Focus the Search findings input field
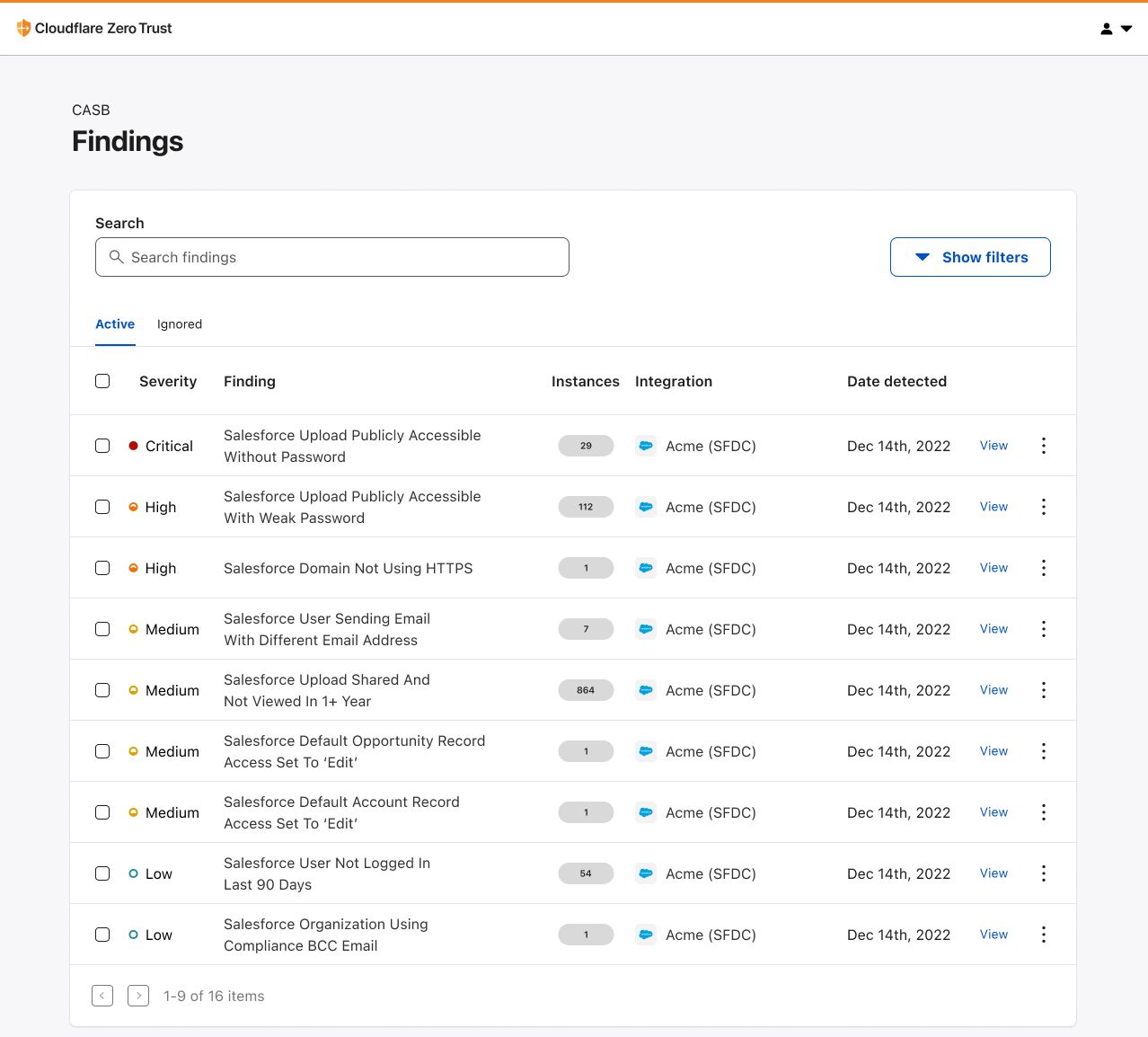Viewport: 1148px width, 1037px height. click(x=332, y=257)
